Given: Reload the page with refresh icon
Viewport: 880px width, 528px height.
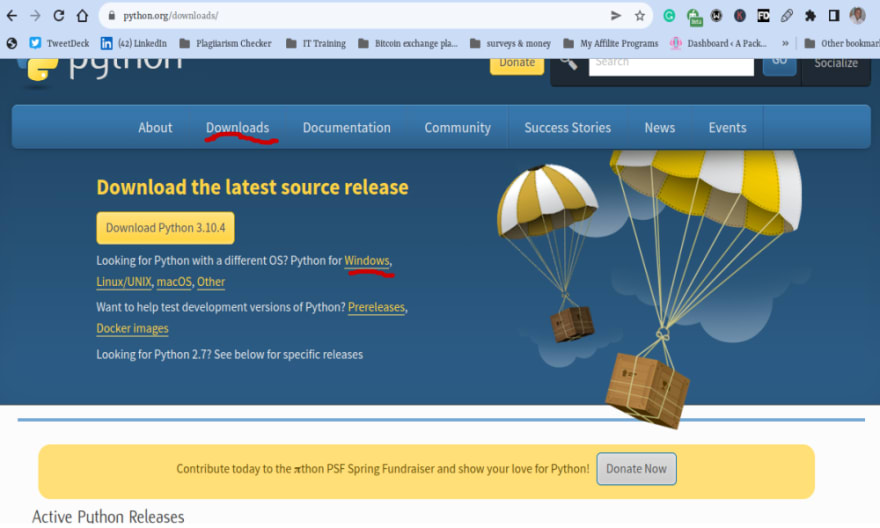Looking at the screenshot, I should tap(59, 16).
